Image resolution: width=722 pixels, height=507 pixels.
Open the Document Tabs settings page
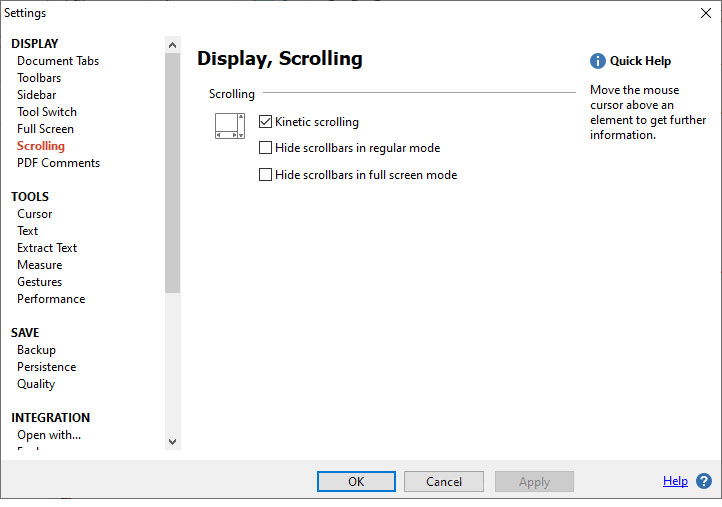(58, 61)
